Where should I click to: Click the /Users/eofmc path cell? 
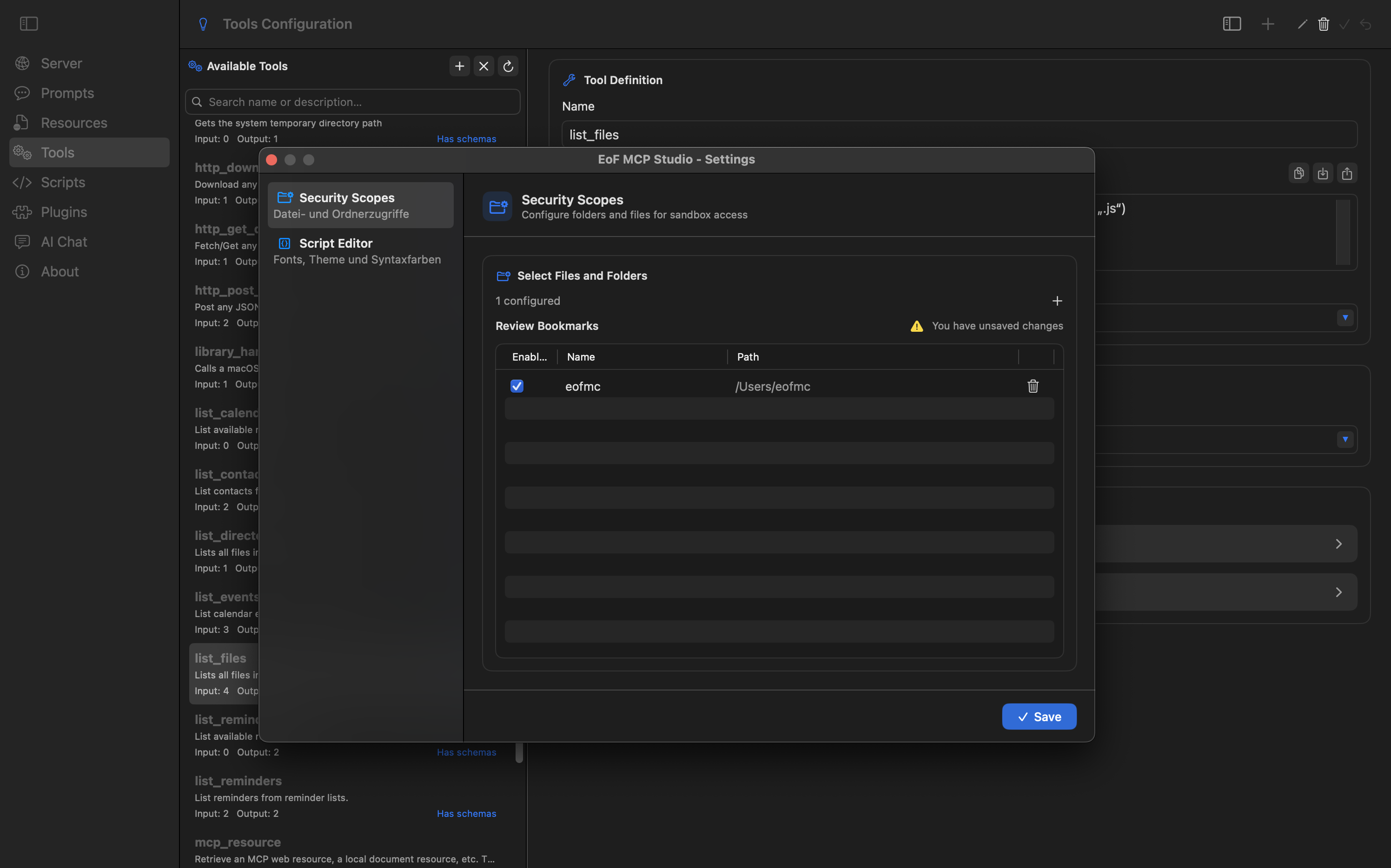[773, 386]
